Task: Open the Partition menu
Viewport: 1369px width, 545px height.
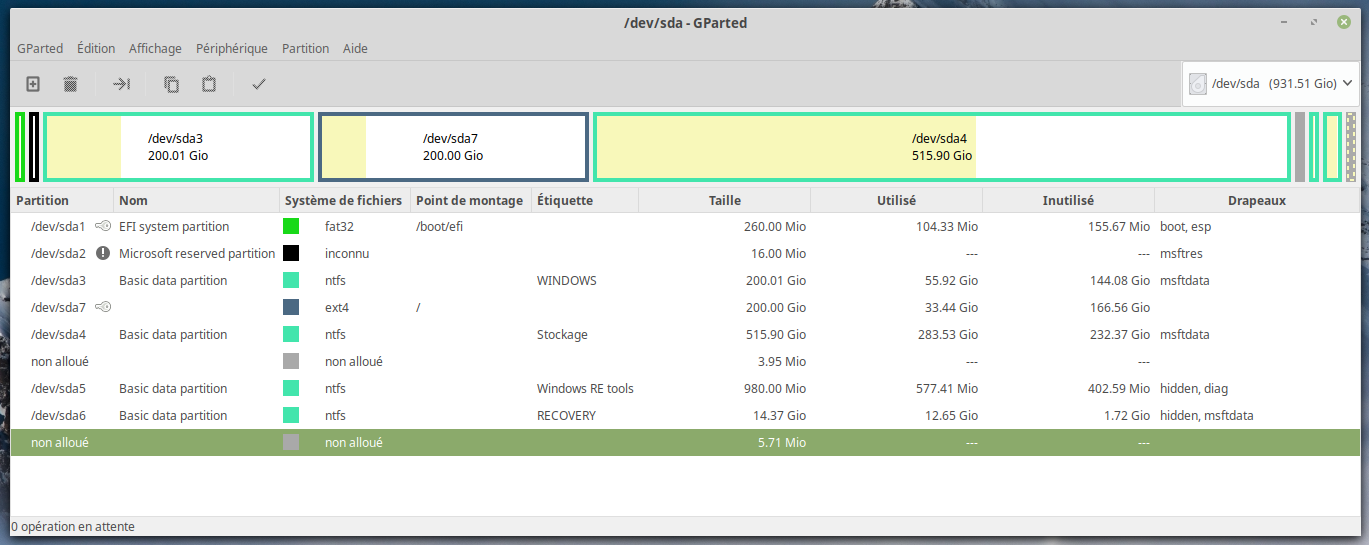Action: pyautogui.click(x=305, y=48)
